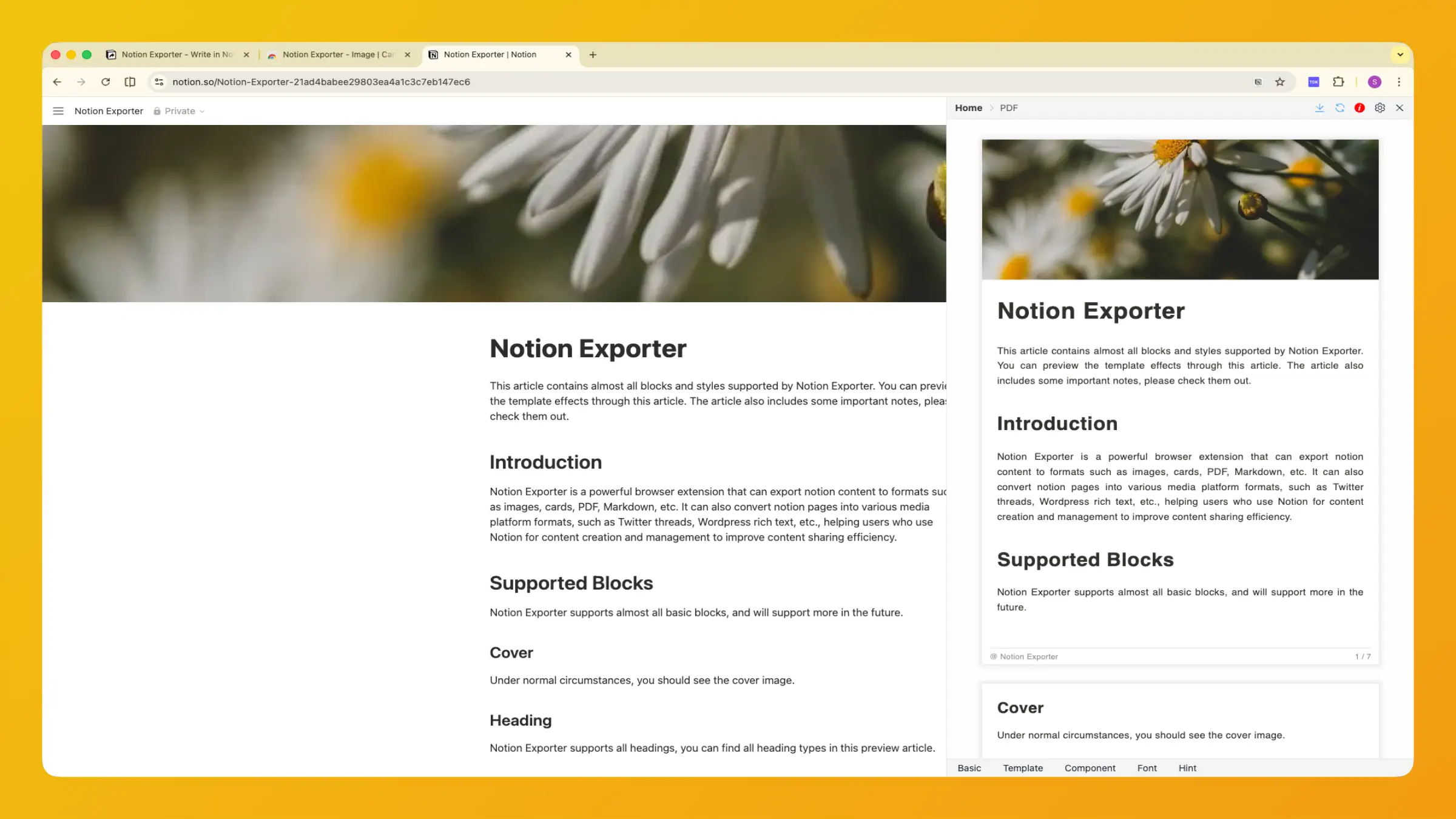Click the side panel toggle icon

(130, 82)
